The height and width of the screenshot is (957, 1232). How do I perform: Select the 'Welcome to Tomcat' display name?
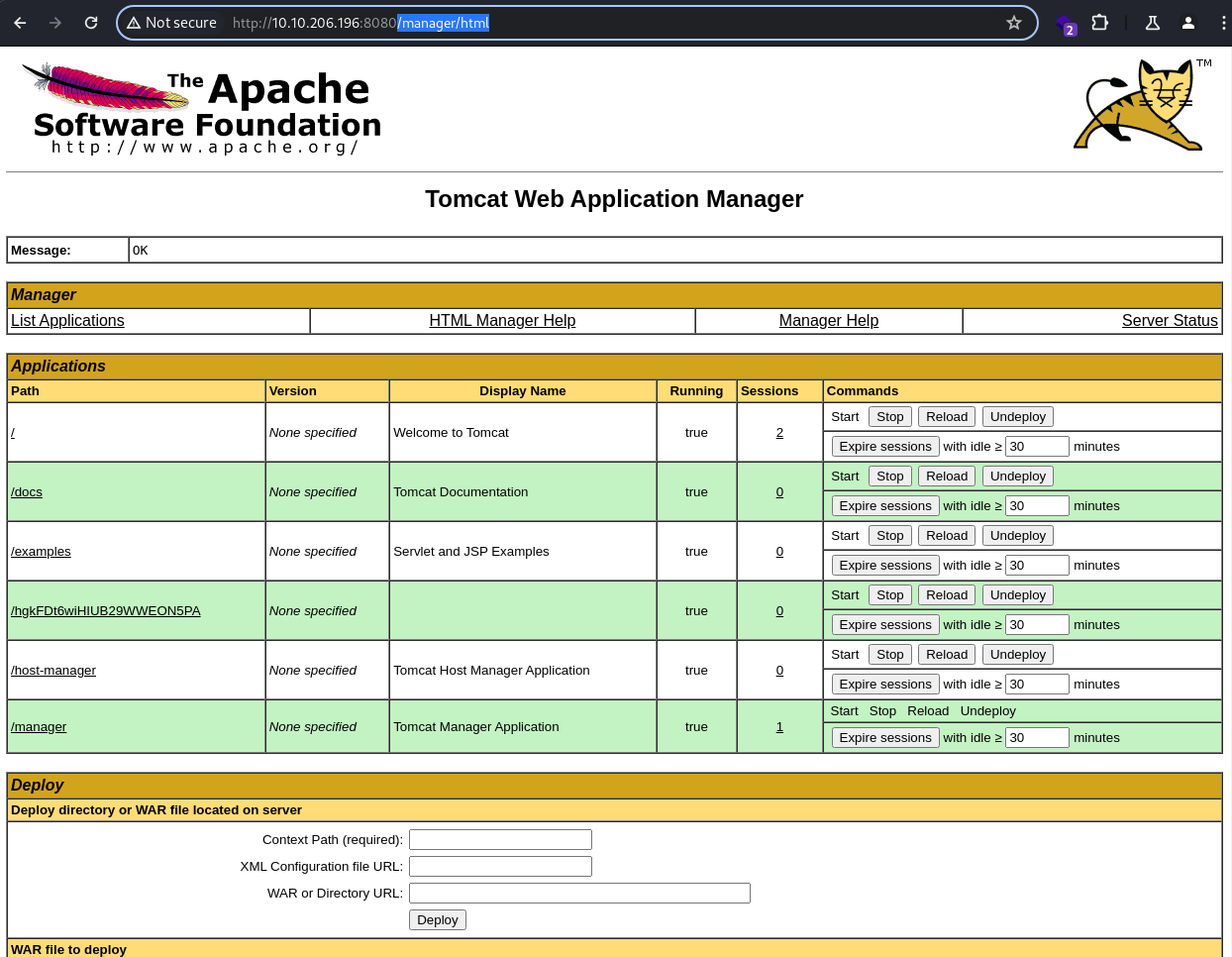[x=452, y=433]
